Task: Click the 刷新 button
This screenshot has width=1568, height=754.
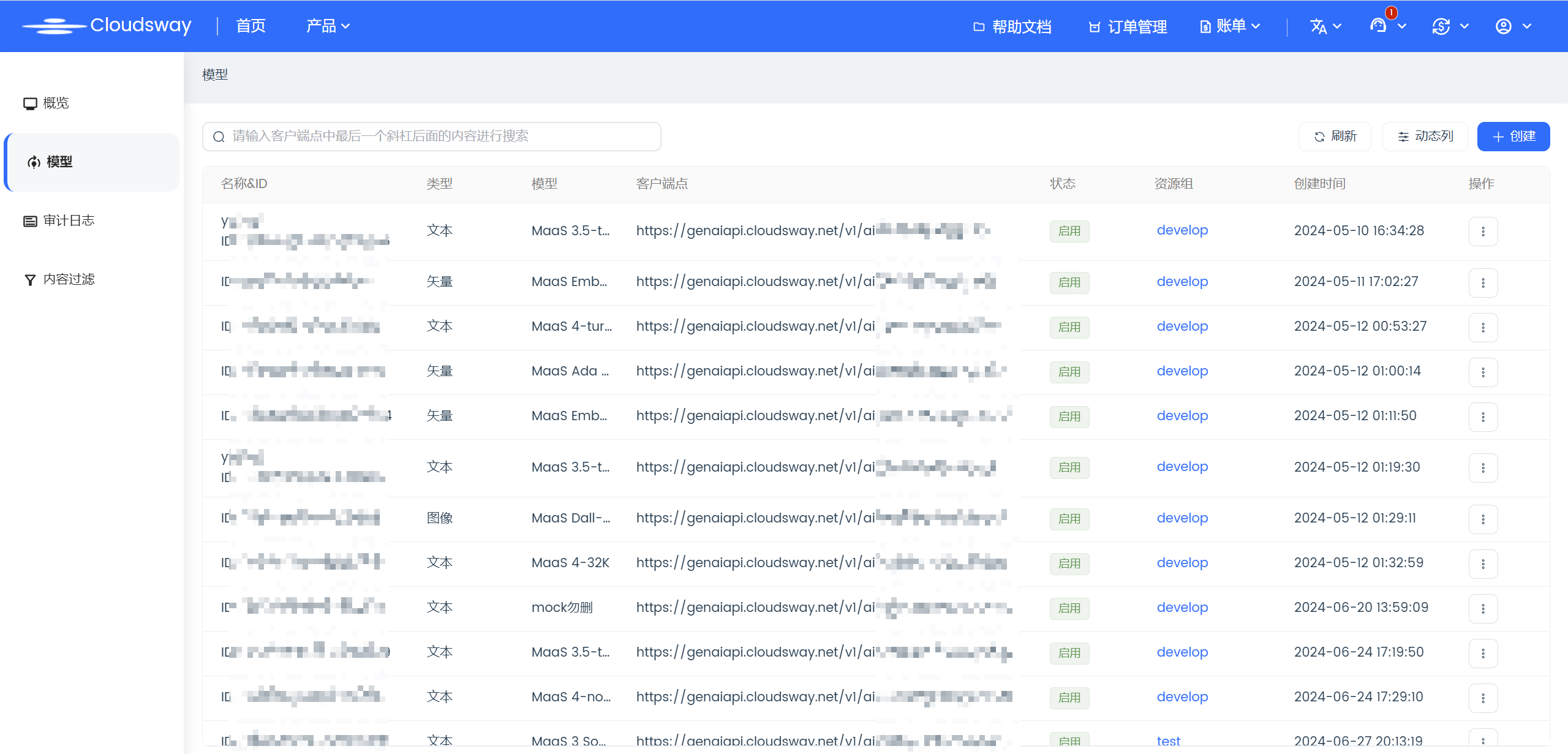Action: pos(1335,136)
